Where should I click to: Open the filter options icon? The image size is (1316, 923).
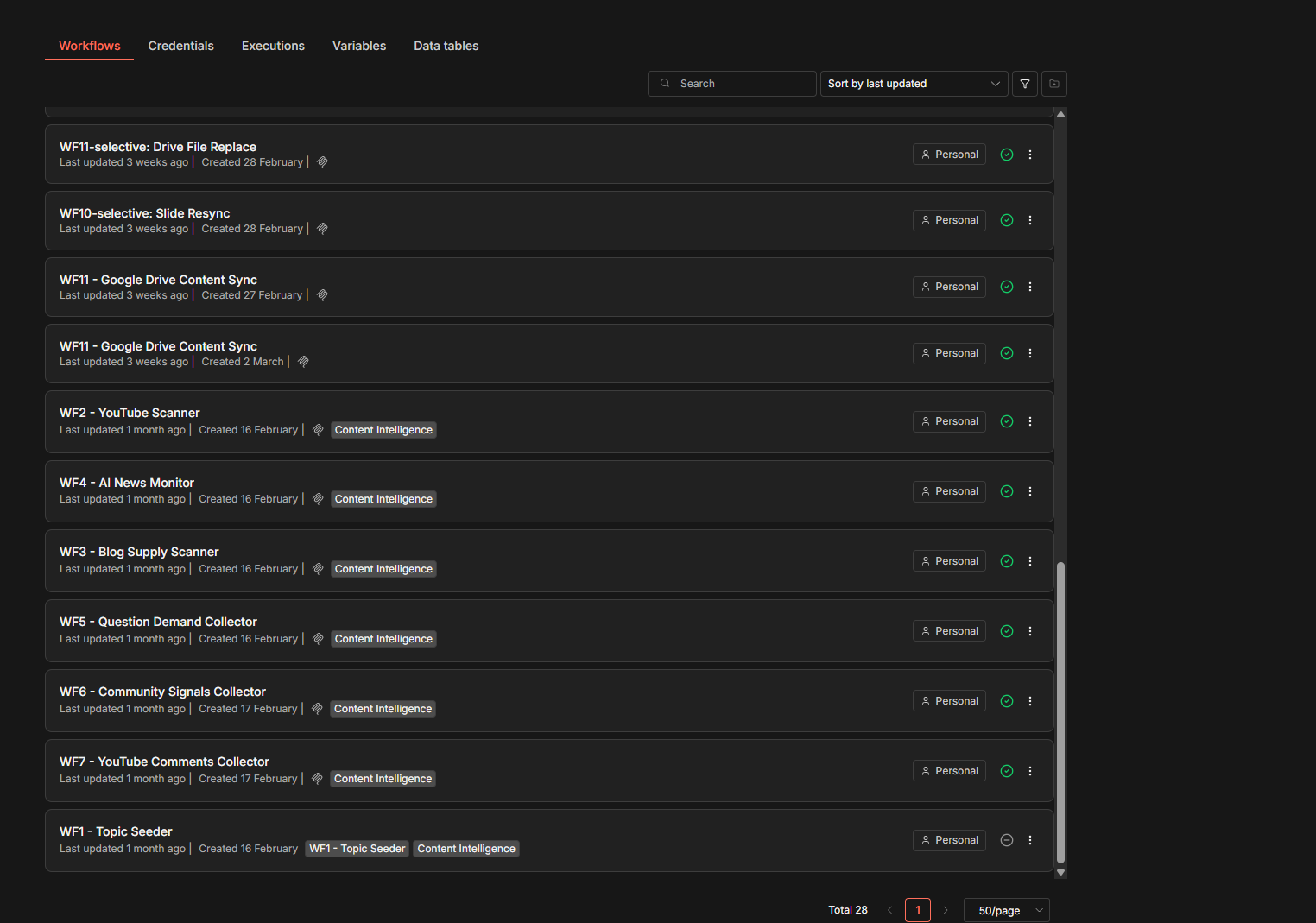[1024, 83]
